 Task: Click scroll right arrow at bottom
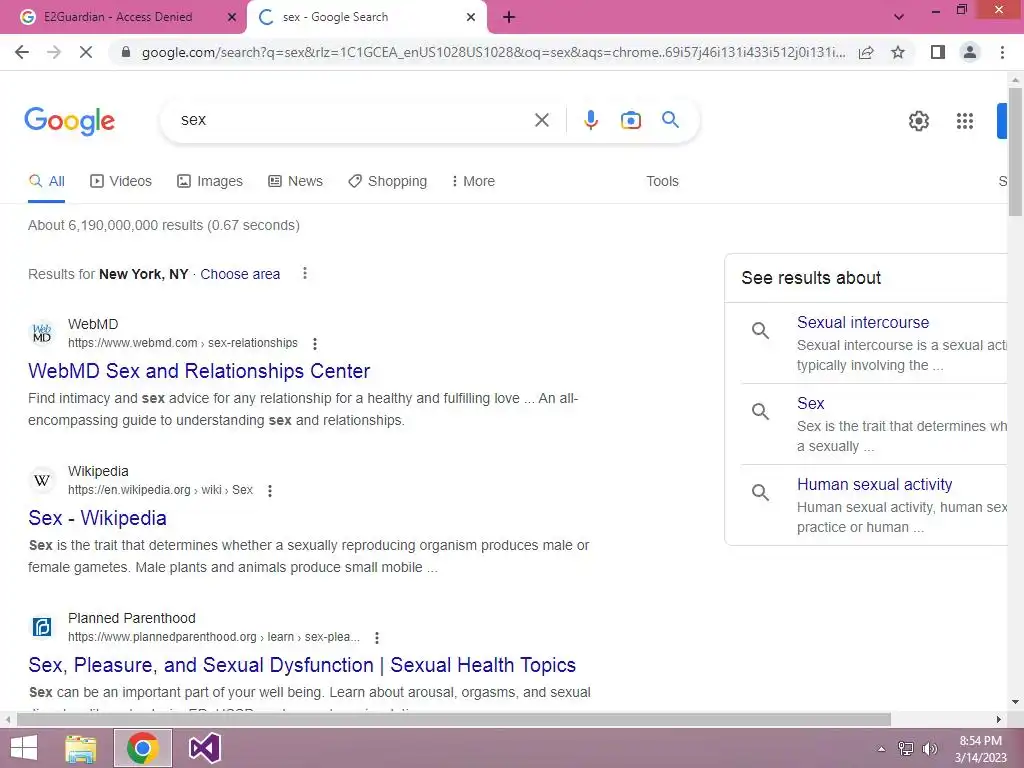(x=999, y=720)
